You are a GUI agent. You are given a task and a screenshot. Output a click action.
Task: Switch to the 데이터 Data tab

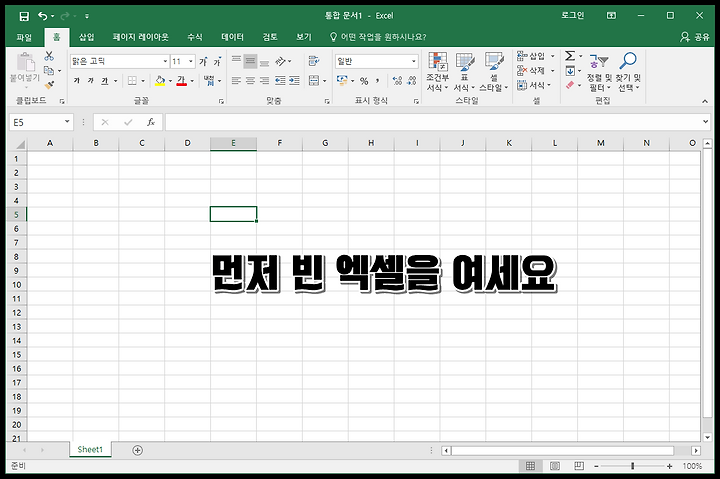click(x=232, y=37)
